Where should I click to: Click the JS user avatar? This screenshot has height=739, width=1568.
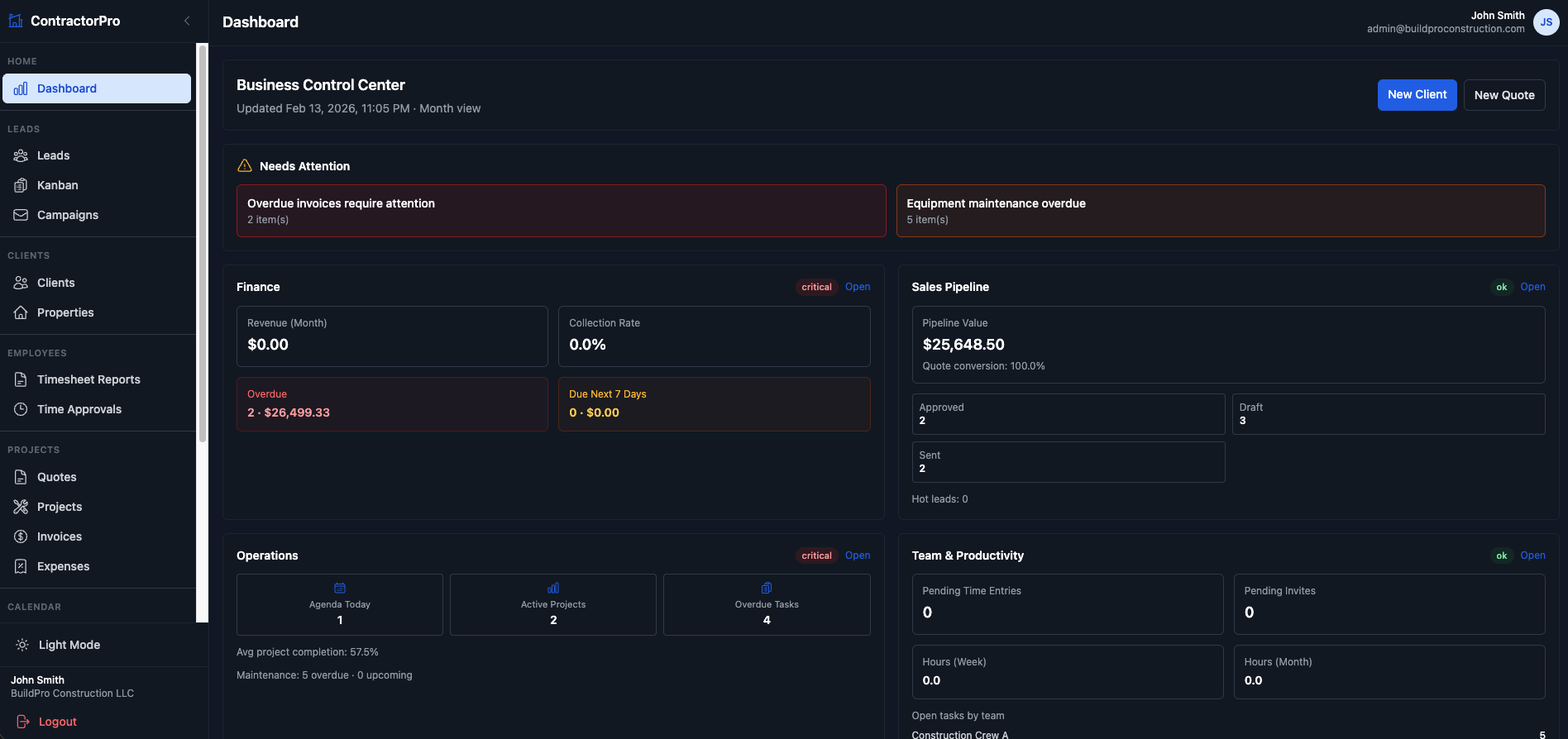coord(1546,22)
